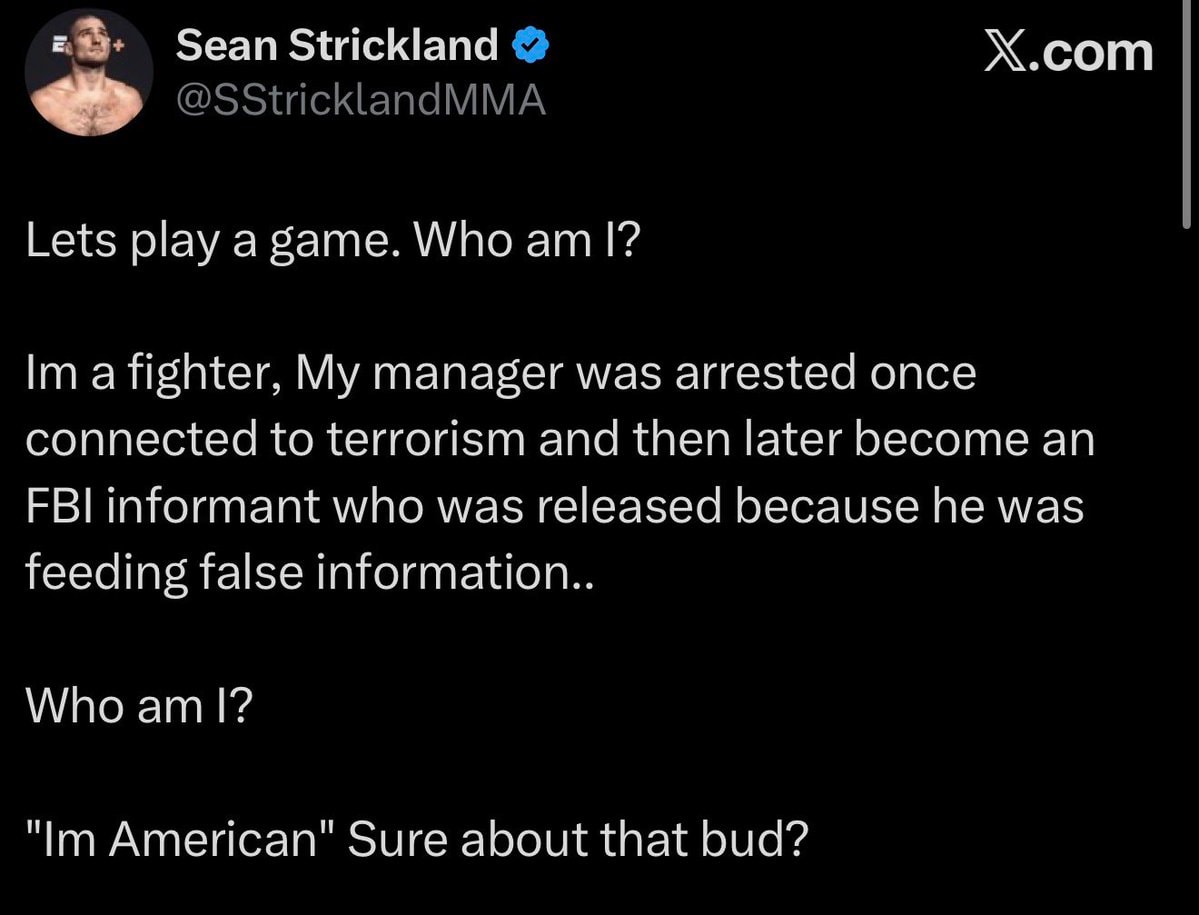This screenshot has height=915, width=1199.
Task: Click the blue verified checkmark badge
Action: [529, 46]
